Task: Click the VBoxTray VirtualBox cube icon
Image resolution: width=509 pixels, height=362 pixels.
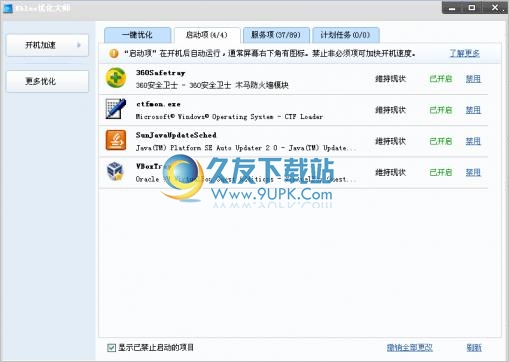Action: pos(115,171)
